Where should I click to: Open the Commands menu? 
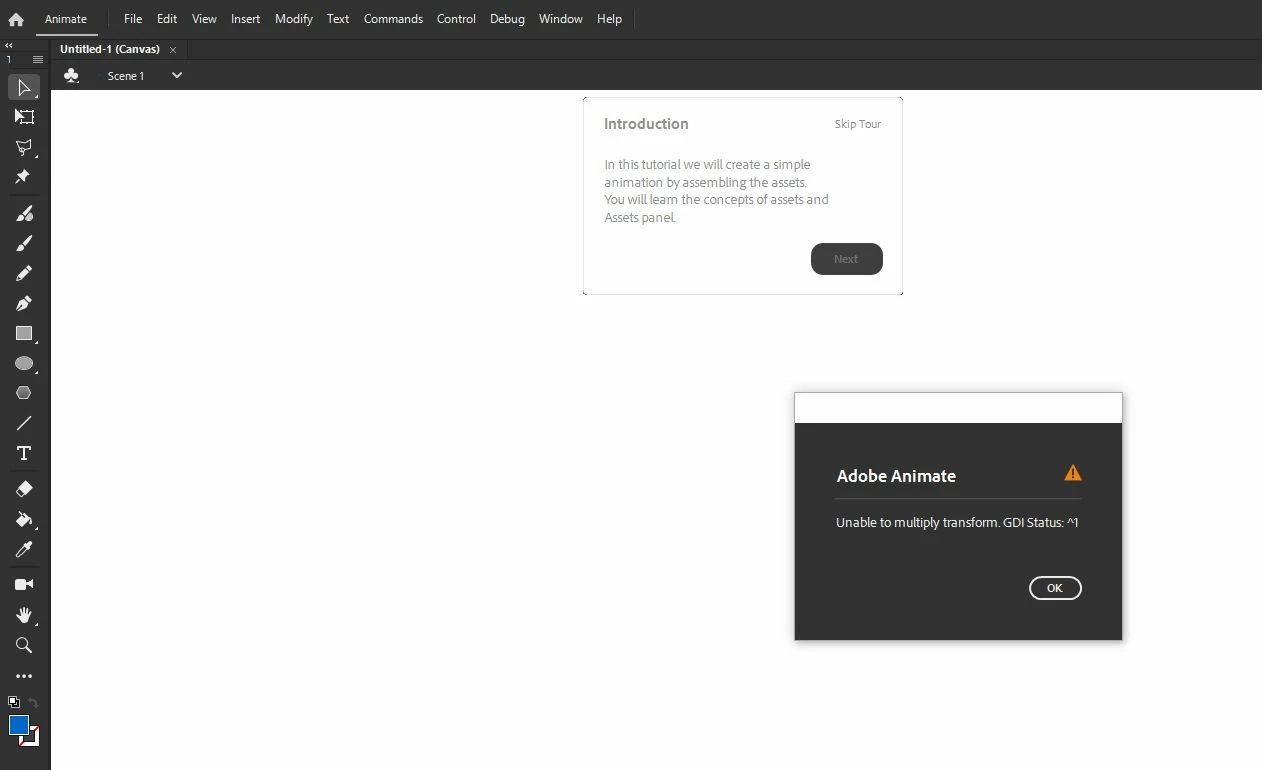pyautogui.click(x=393, y=19)
